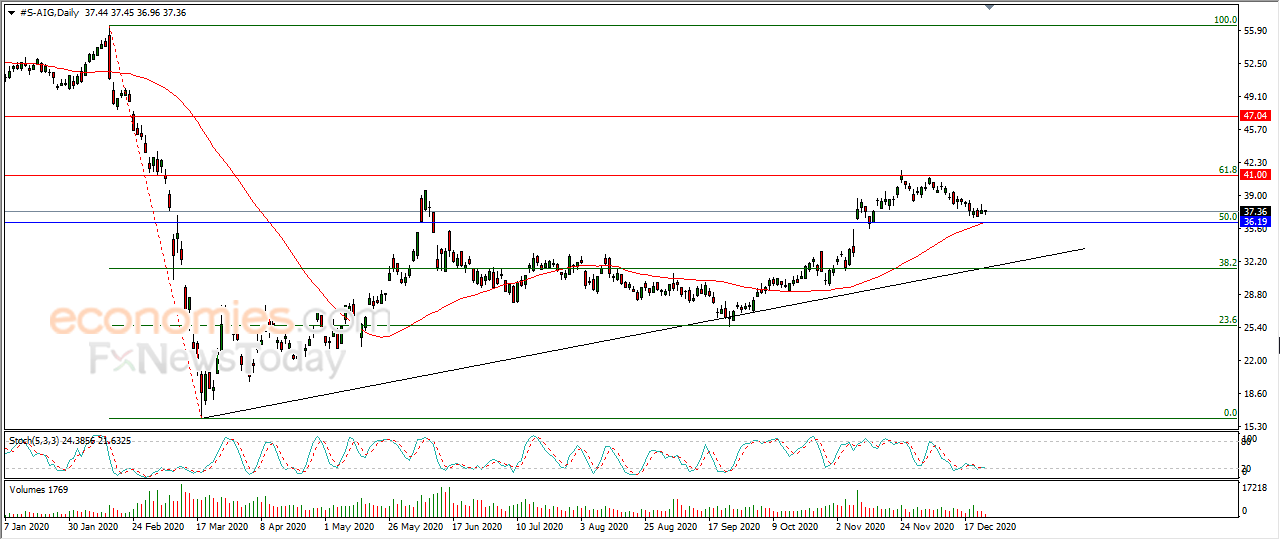Click the black 37.36 current price label
The height and width of the screenshot is (540, 1280).
click(1254, 211)
